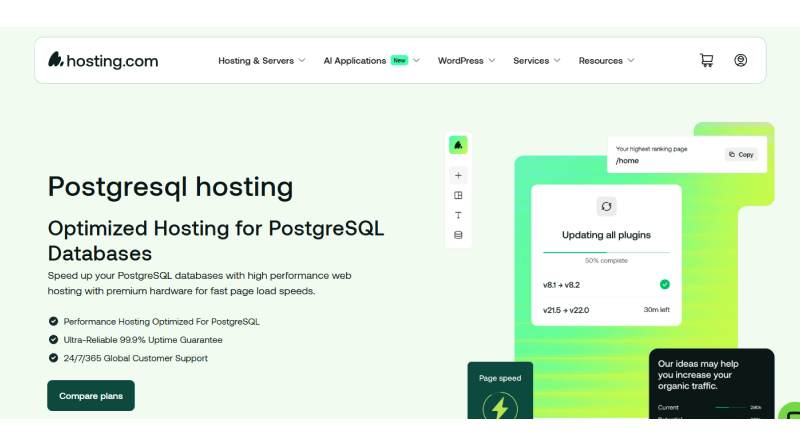This screenshot has height=445, width=800.
Task: Click the 30m left label
Action: tap(657, 310)
